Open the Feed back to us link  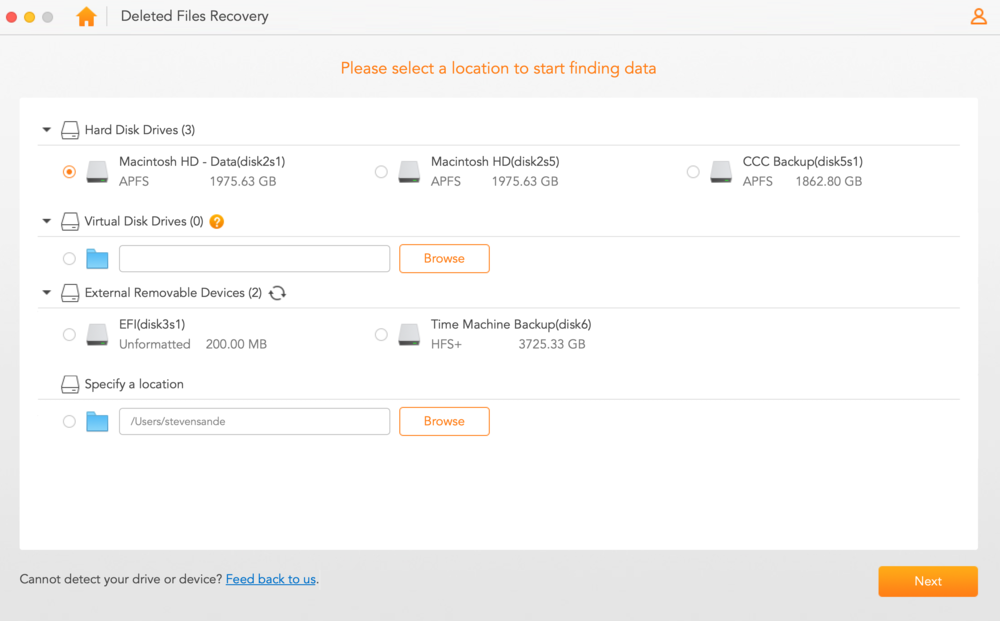[271, 579]
